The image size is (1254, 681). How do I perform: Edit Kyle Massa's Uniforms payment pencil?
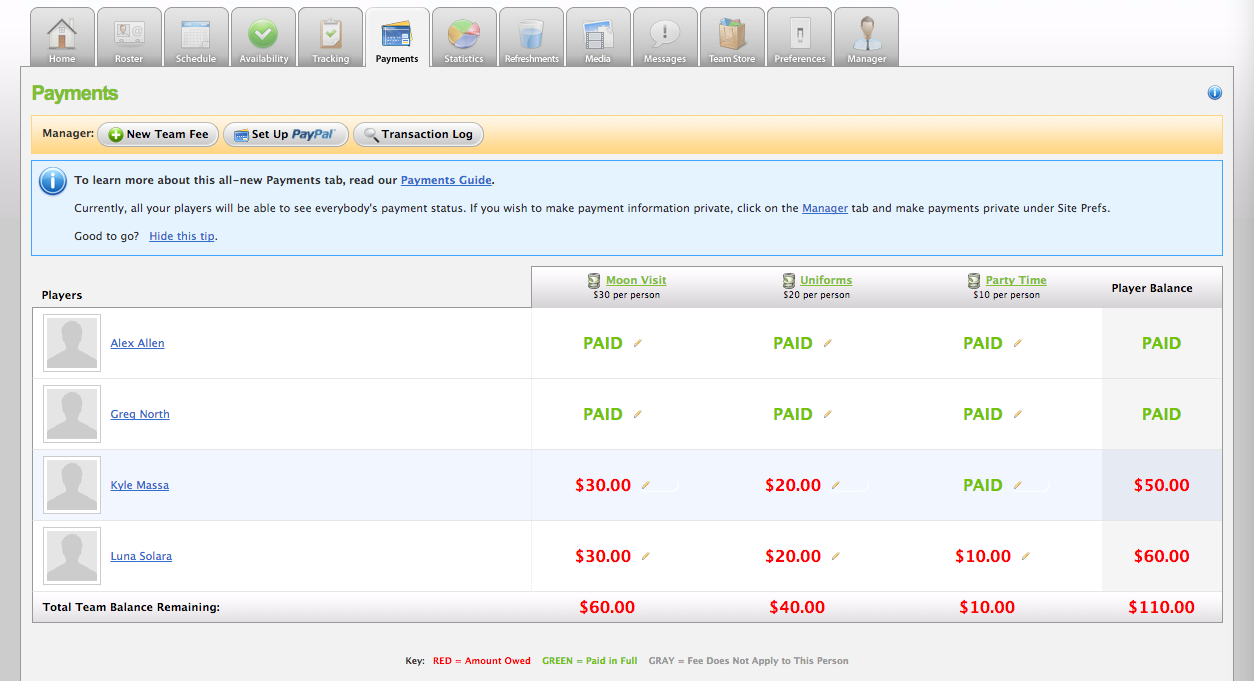click(836, 485)
